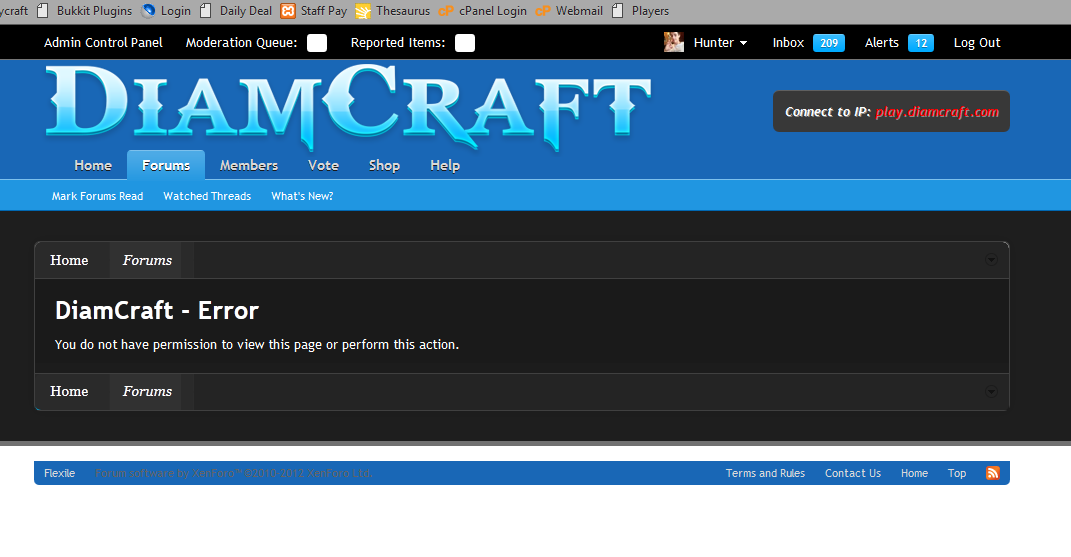Viewport: 1071px width, 557px height.
Task: Click the DiamCraft logo
Action: 348,103
